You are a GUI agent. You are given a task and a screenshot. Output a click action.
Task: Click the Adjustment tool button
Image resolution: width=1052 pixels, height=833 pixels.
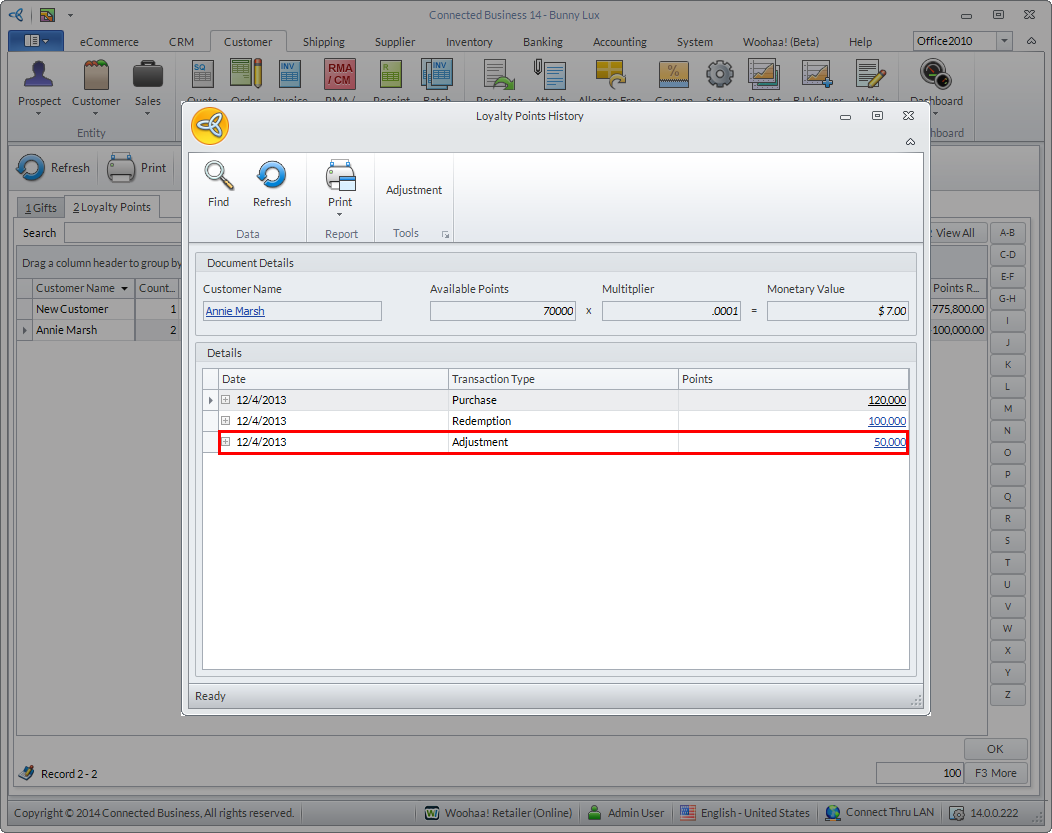coord(414,190)
